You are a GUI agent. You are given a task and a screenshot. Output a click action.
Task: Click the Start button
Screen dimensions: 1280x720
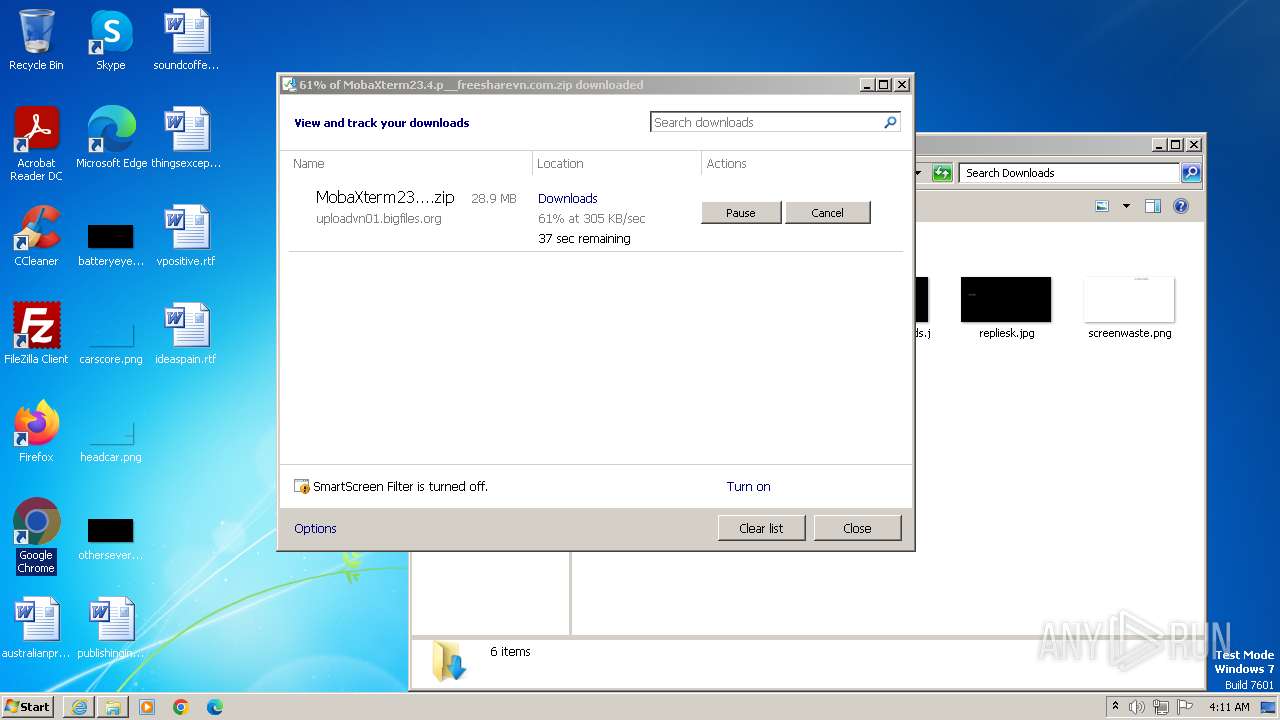[28, 707]
